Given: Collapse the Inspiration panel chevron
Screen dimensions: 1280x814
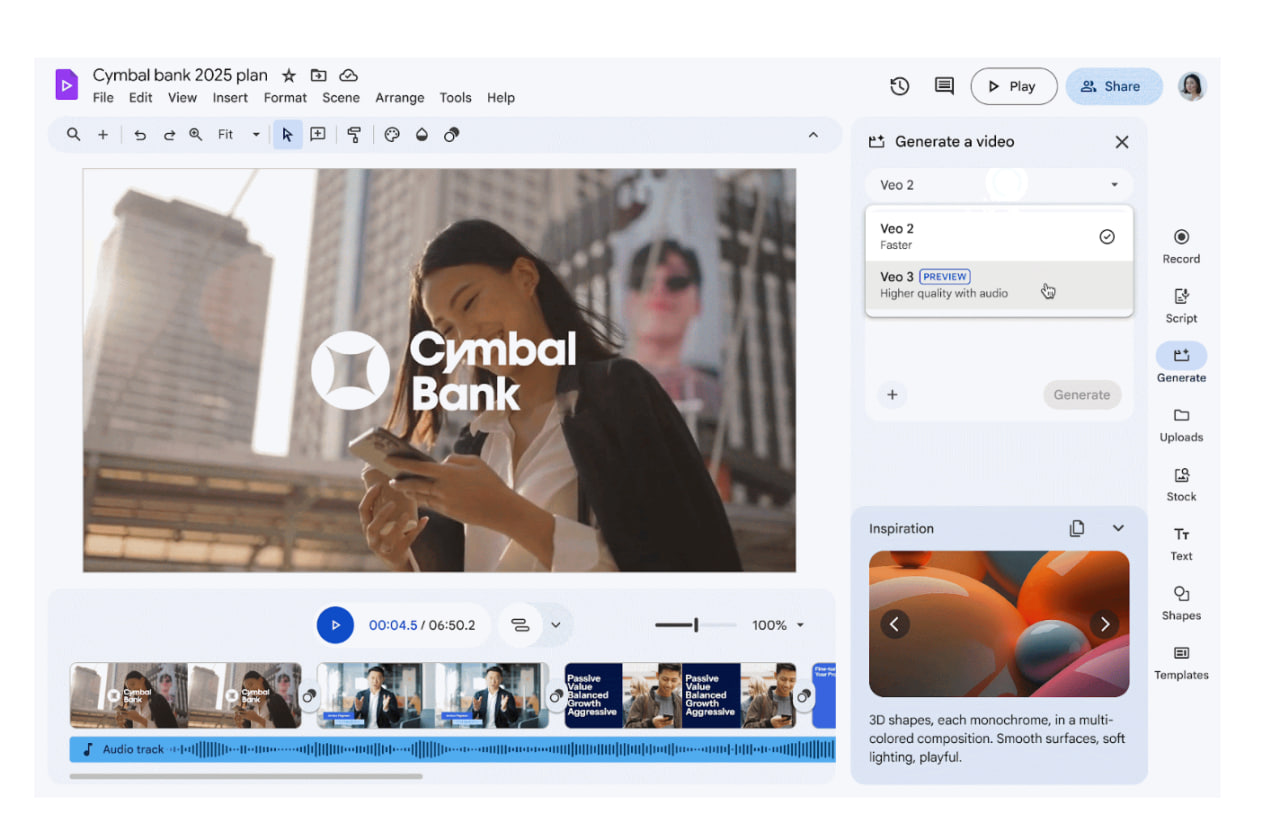Looking at the screenshot, I should point(1118,528).
